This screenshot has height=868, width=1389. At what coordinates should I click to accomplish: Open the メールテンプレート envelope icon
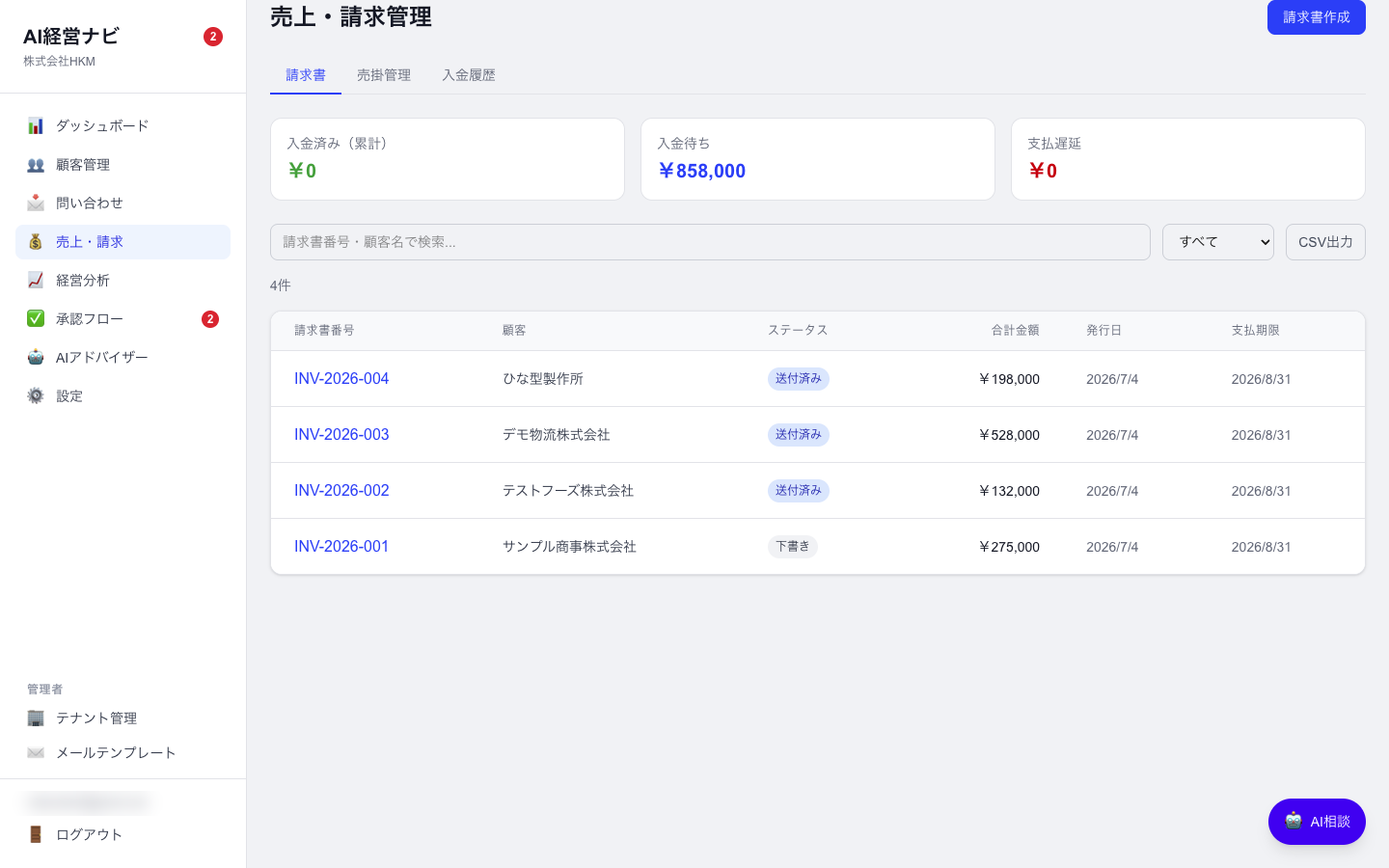point(36,752)
